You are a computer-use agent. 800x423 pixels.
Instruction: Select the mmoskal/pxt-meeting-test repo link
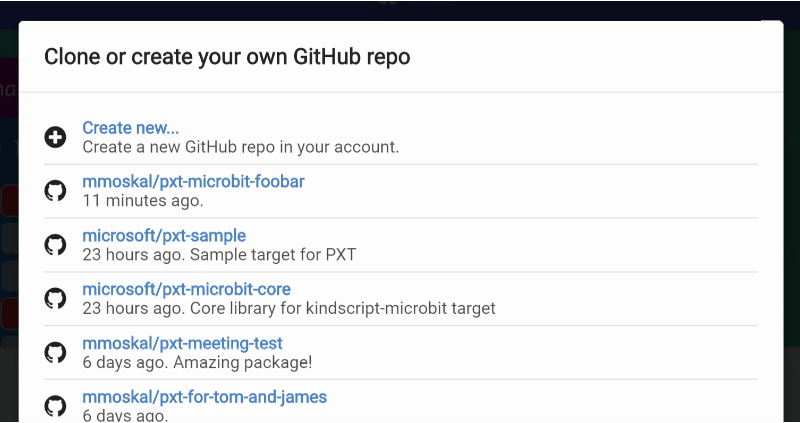coord(183,343)
